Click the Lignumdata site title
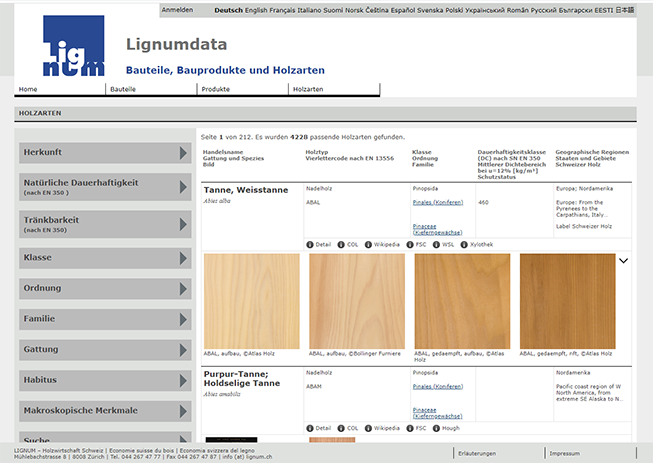 coord(177,44)
